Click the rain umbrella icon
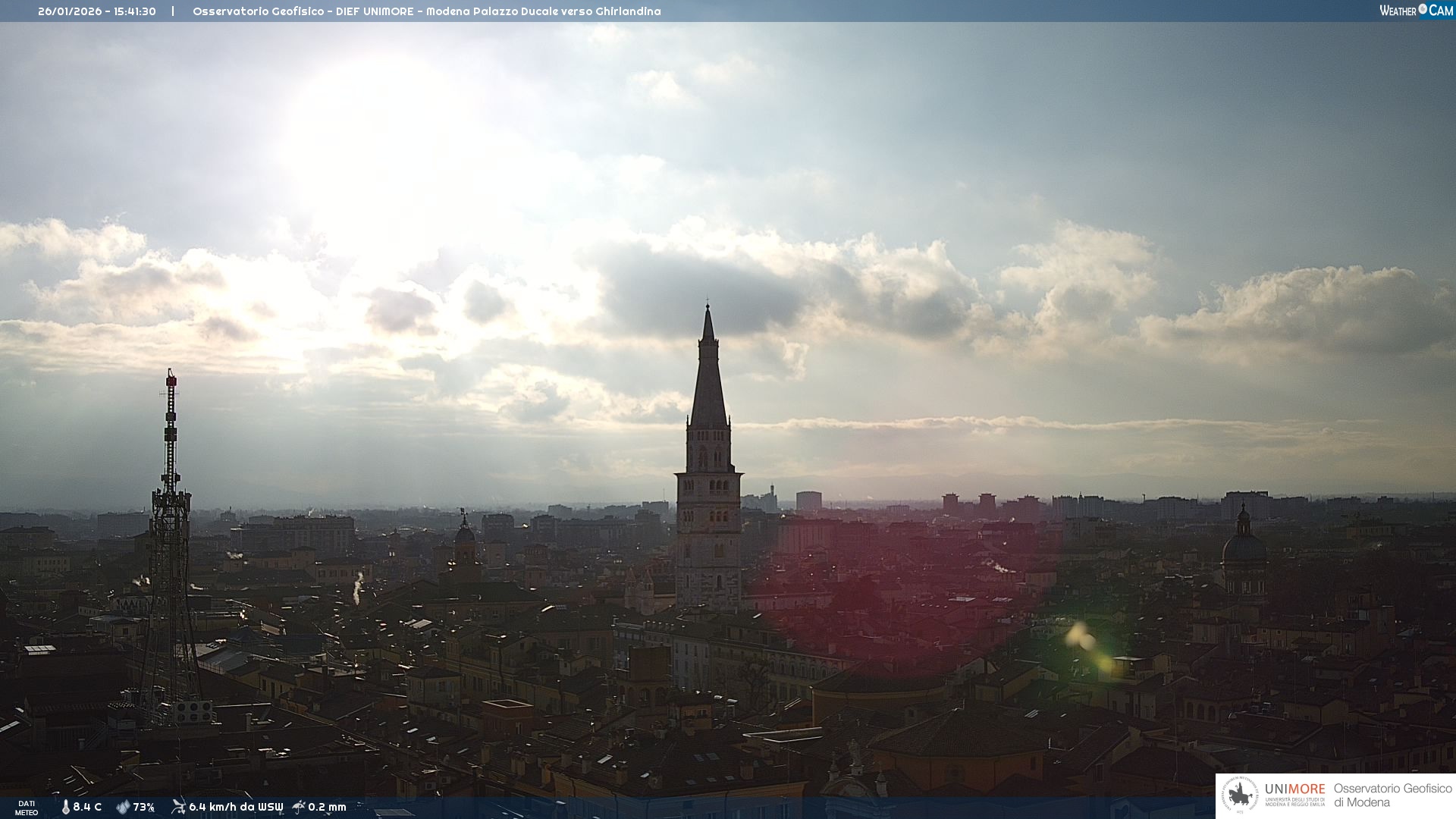This screenshot has width=1456, height=819. [299, 807]
